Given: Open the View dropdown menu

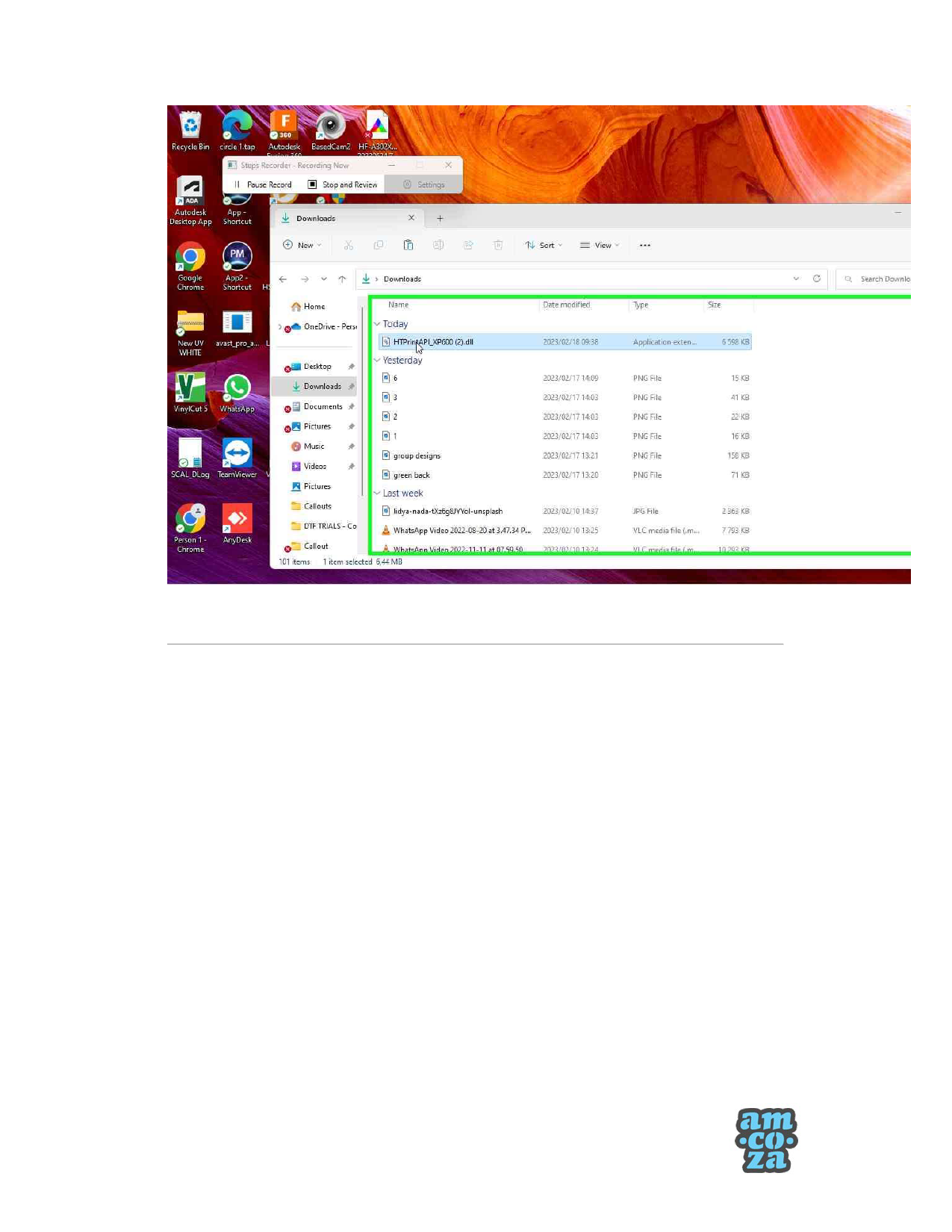Looking at the screenshot, I should [x=600, y=245].
